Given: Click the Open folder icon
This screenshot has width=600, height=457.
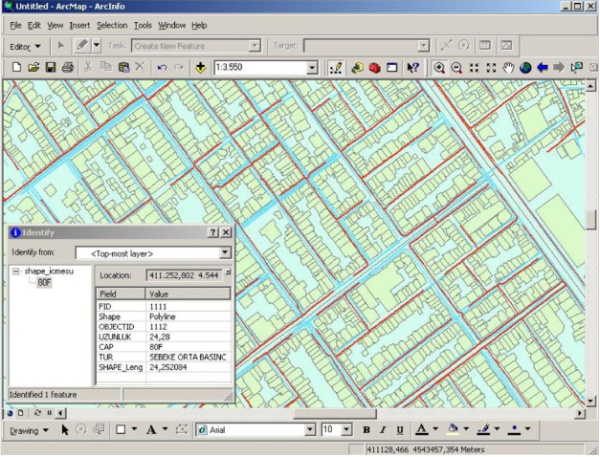Looking at the screenshot, I should tap(33, 67).
